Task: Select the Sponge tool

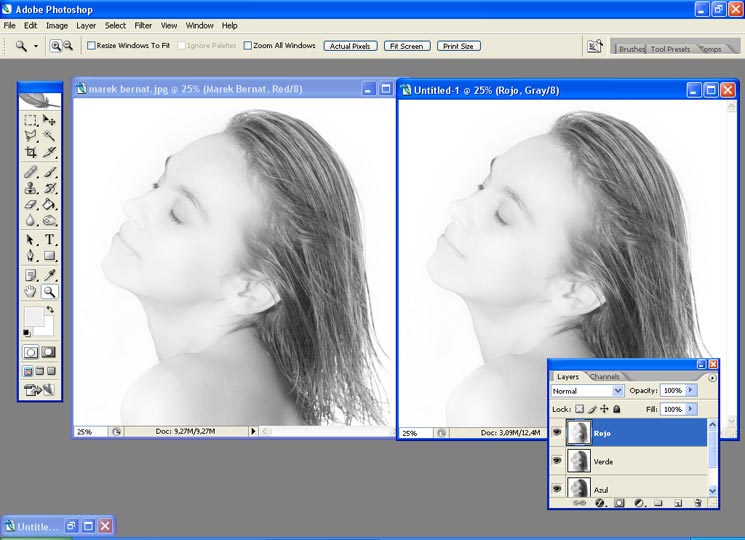Action: (49, 220)
